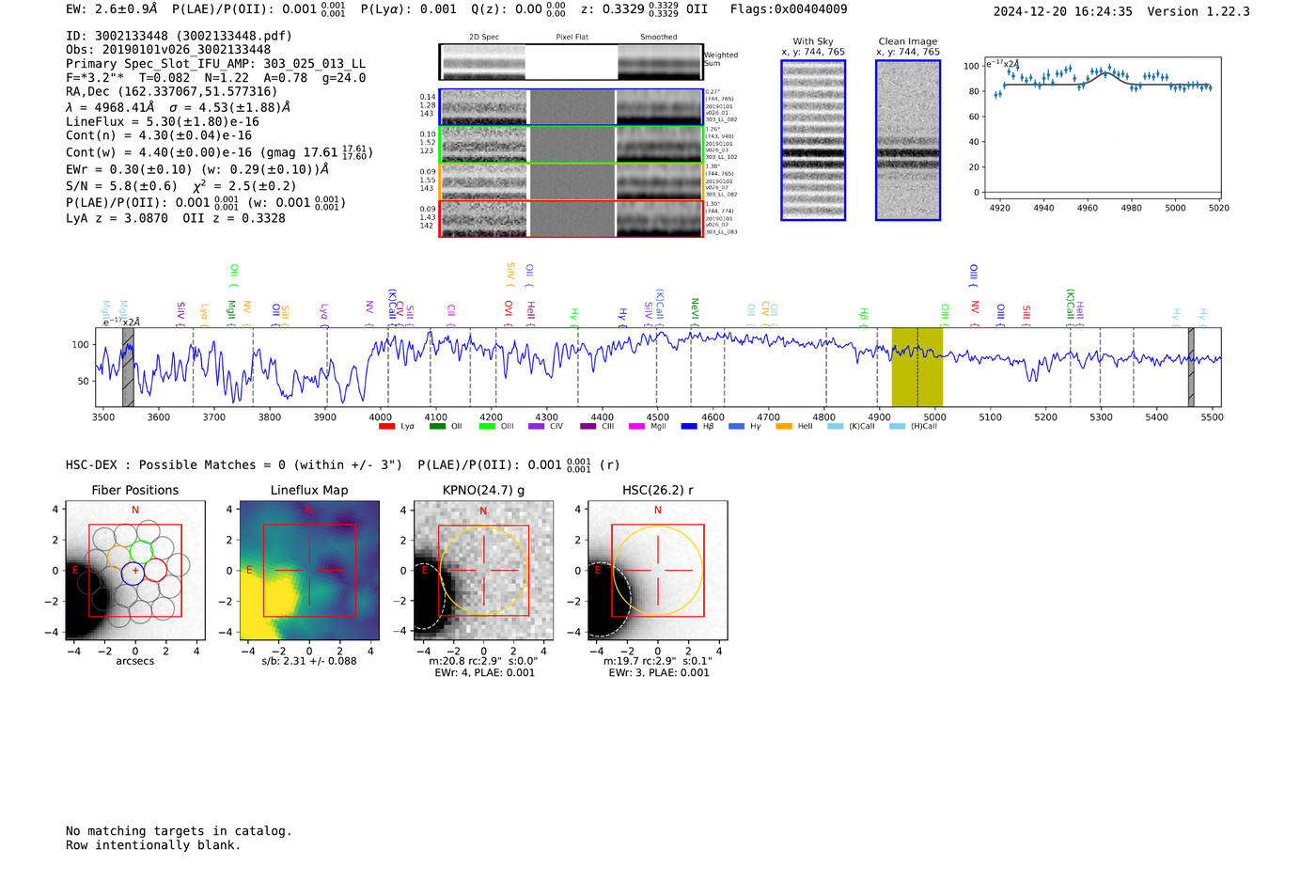1316x896 pixels.
Task: Click the hatched gray region near 5460
Action: point(1191,367)
